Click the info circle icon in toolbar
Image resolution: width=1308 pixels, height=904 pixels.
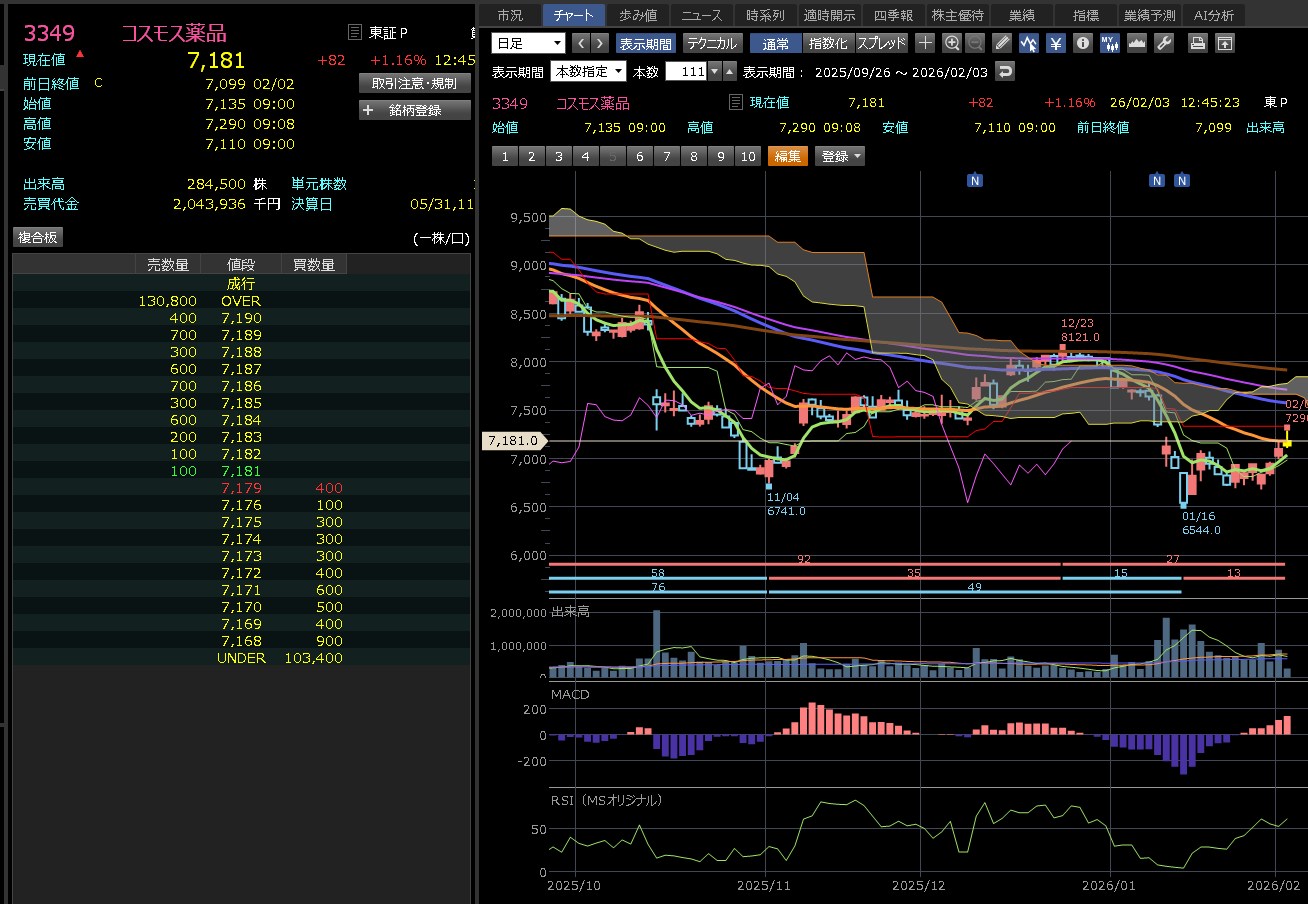[x=1082, y=43]
